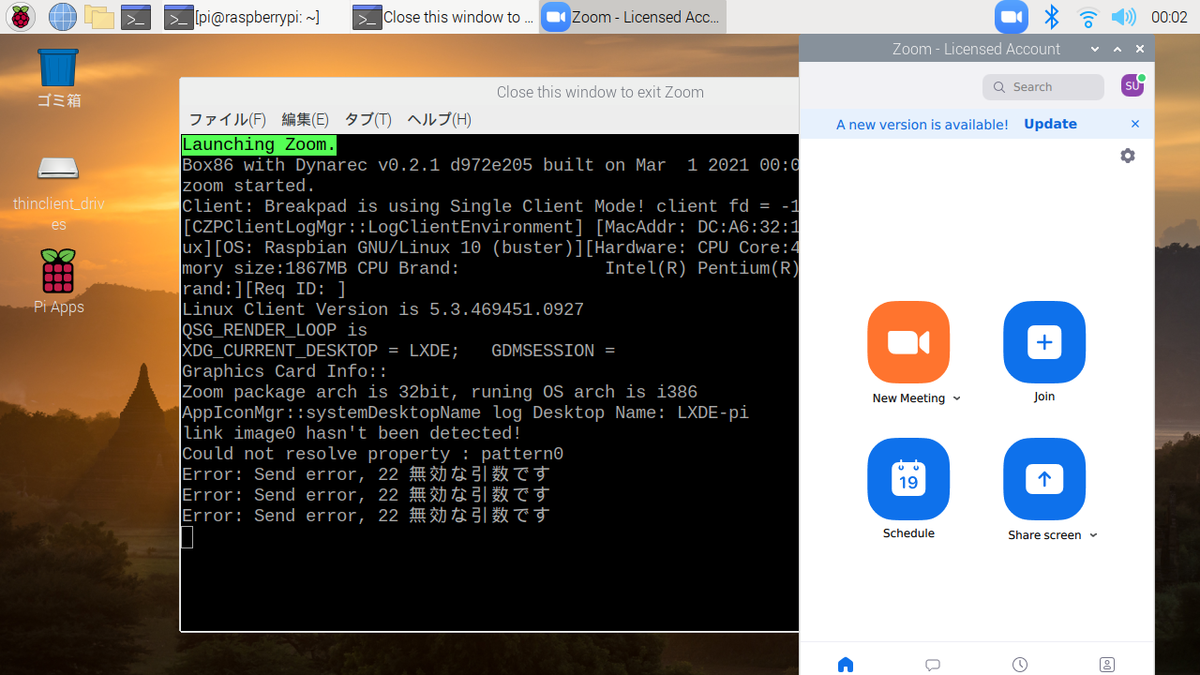This screenshot has height=675, width=1200.
Task: Open the ファイル(F) menu in terminal
Action: point(227,119)
